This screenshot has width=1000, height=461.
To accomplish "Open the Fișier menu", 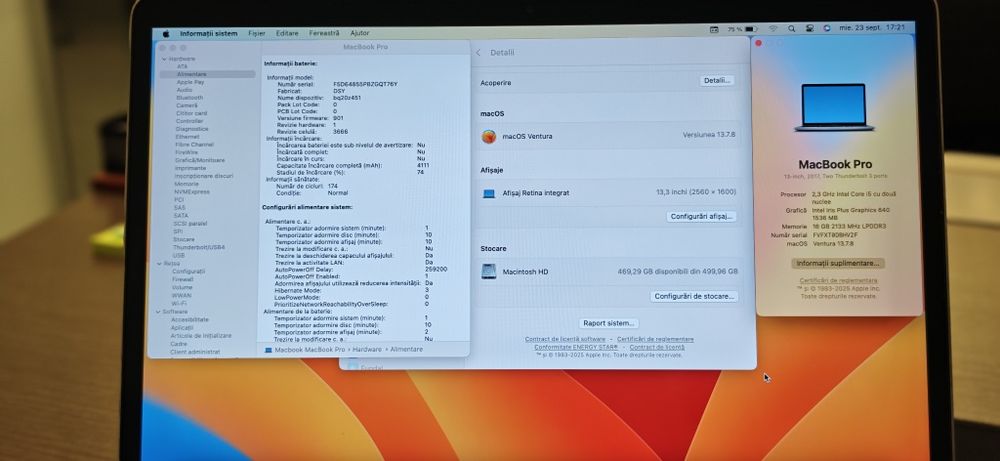I will click(257, 33).
